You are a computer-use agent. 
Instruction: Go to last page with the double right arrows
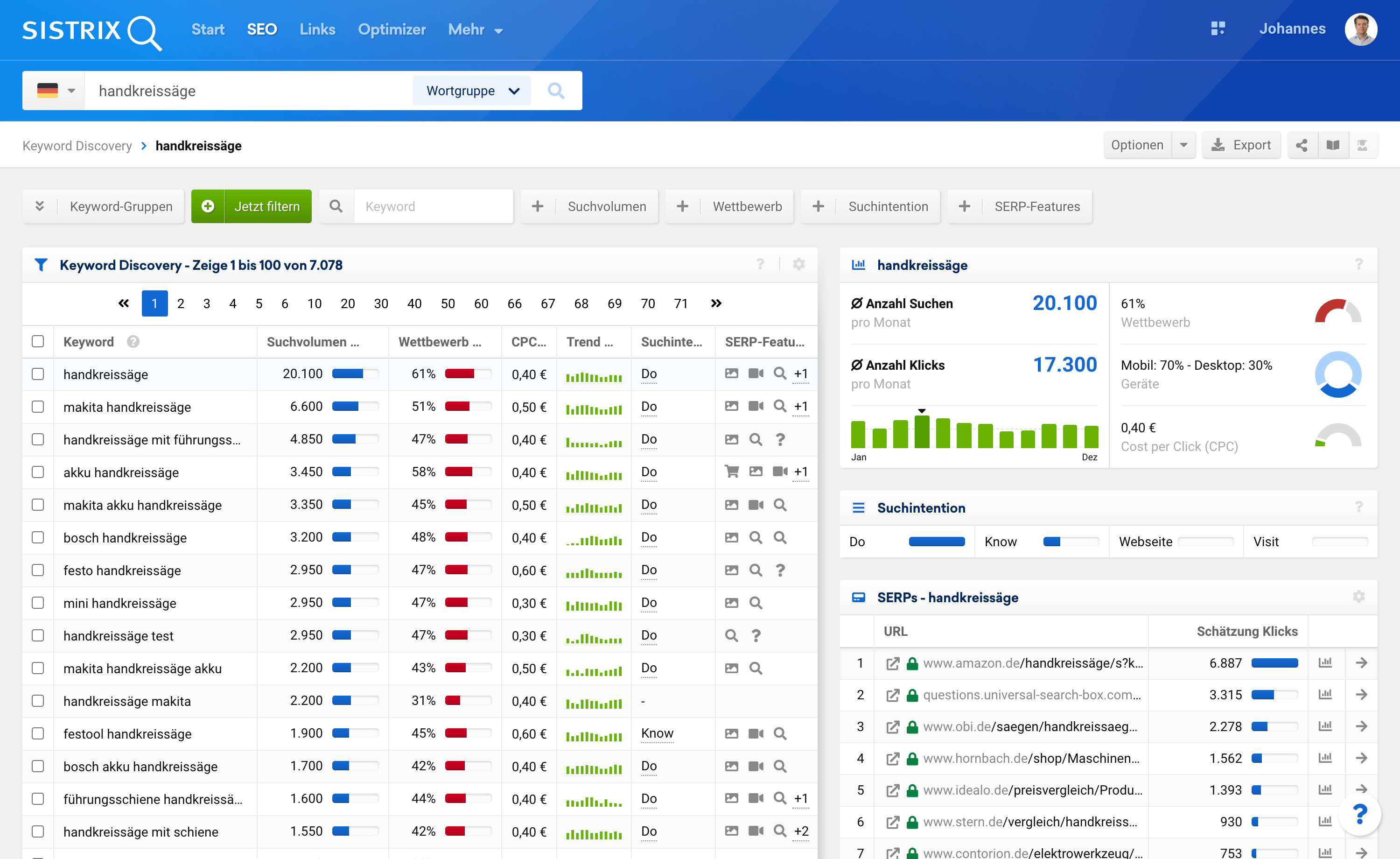point(716,303)
